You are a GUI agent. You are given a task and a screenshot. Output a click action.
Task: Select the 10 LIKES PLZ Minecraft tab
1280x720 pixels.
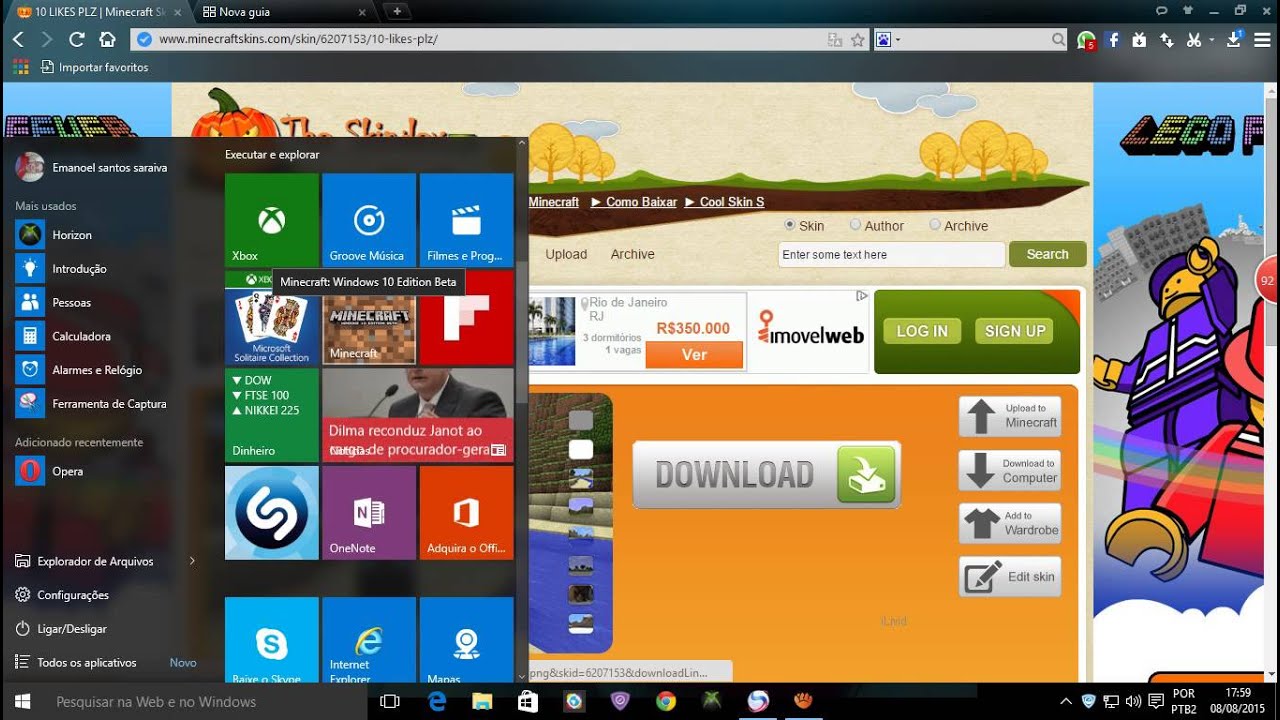(x=96, y=12)
